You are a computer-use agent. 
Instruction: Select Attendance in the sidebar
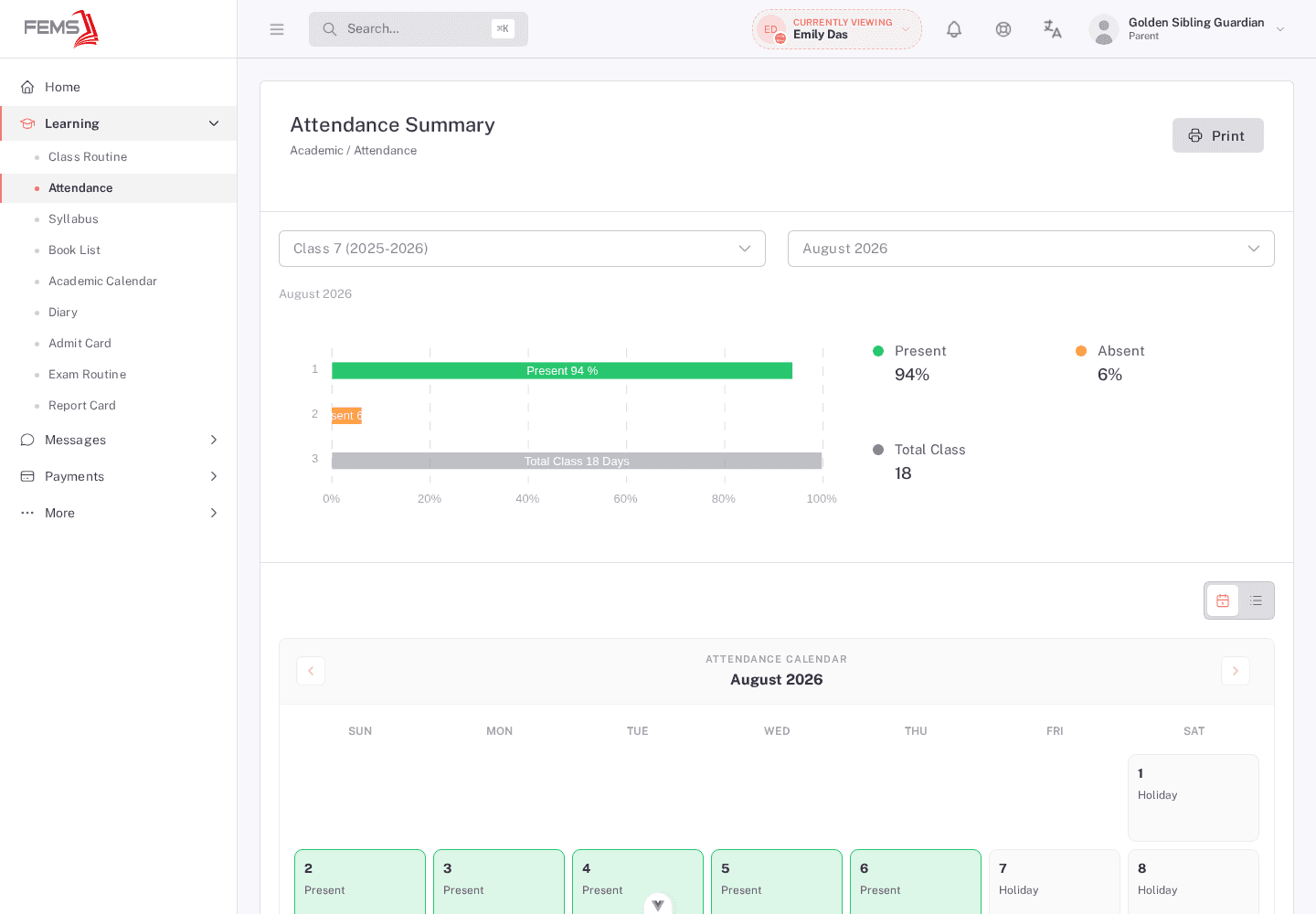tap(119, 188)
